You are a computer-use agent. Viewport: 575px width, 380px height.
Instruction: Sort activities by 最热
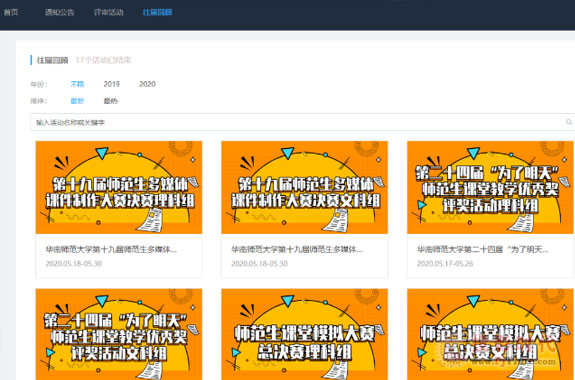tap(110, 101)
